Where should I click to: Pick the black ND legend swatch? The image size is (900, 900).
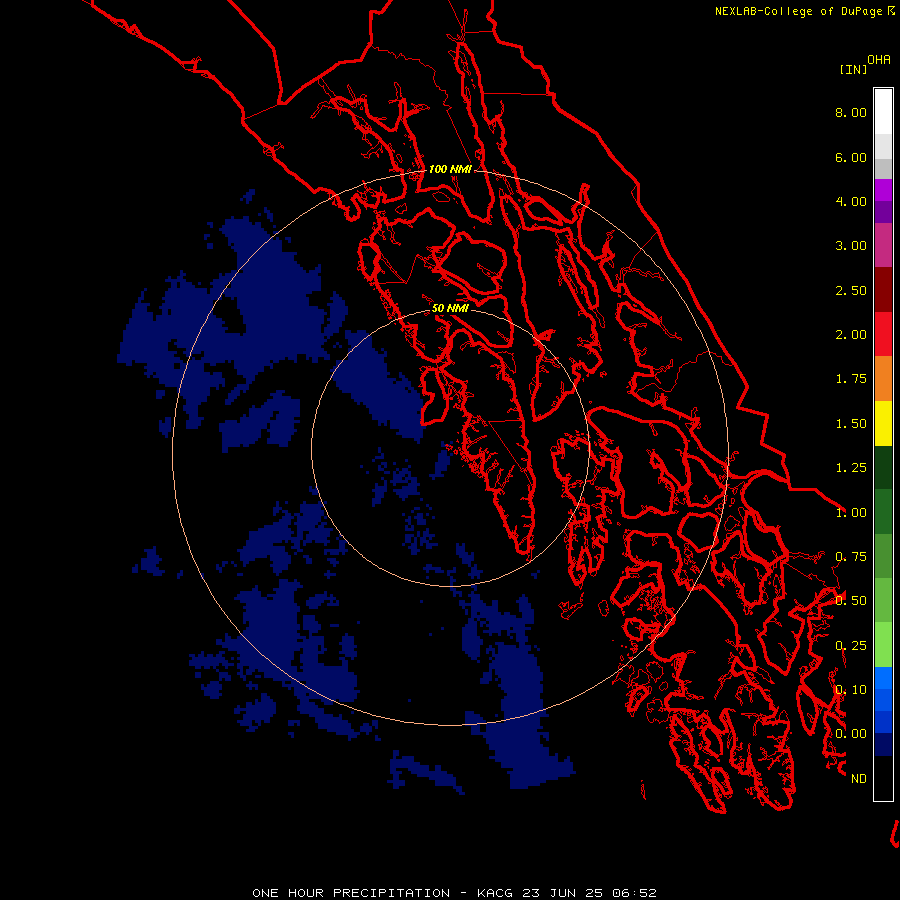tap(883, 778)
